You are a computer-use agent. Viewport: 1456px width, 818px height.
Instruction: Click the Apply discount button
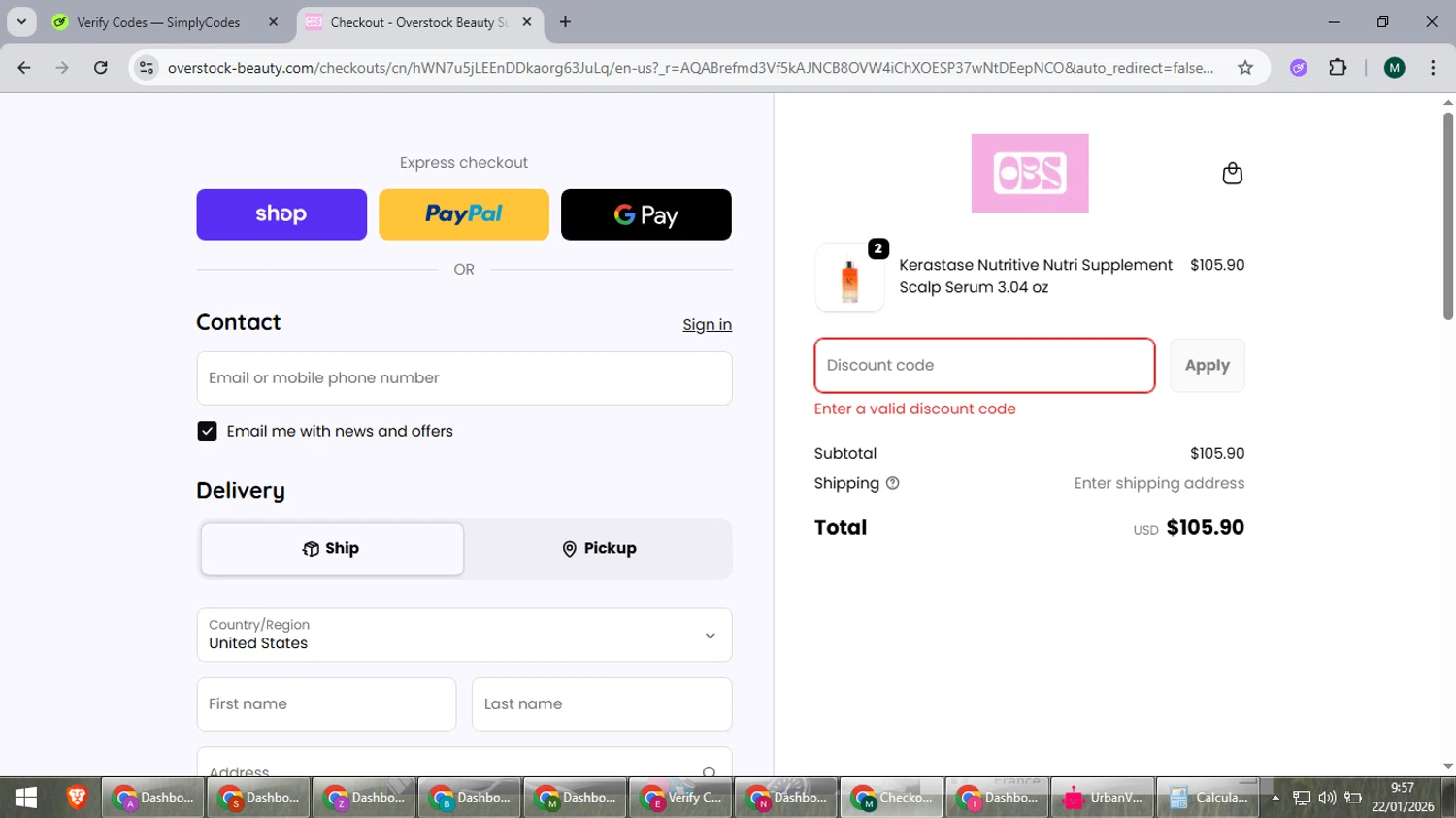1207,366
